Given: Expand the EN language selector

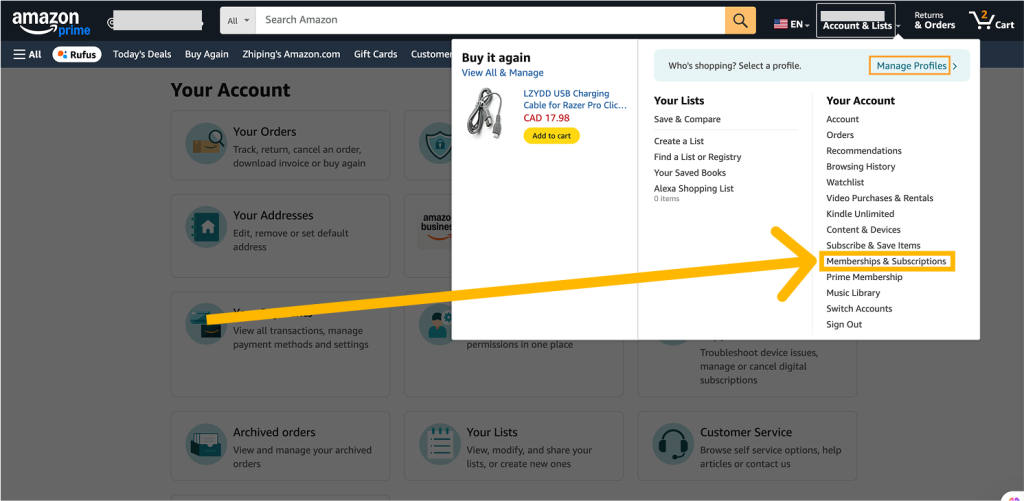Looking at the screenshot, I should click(792, 24).
